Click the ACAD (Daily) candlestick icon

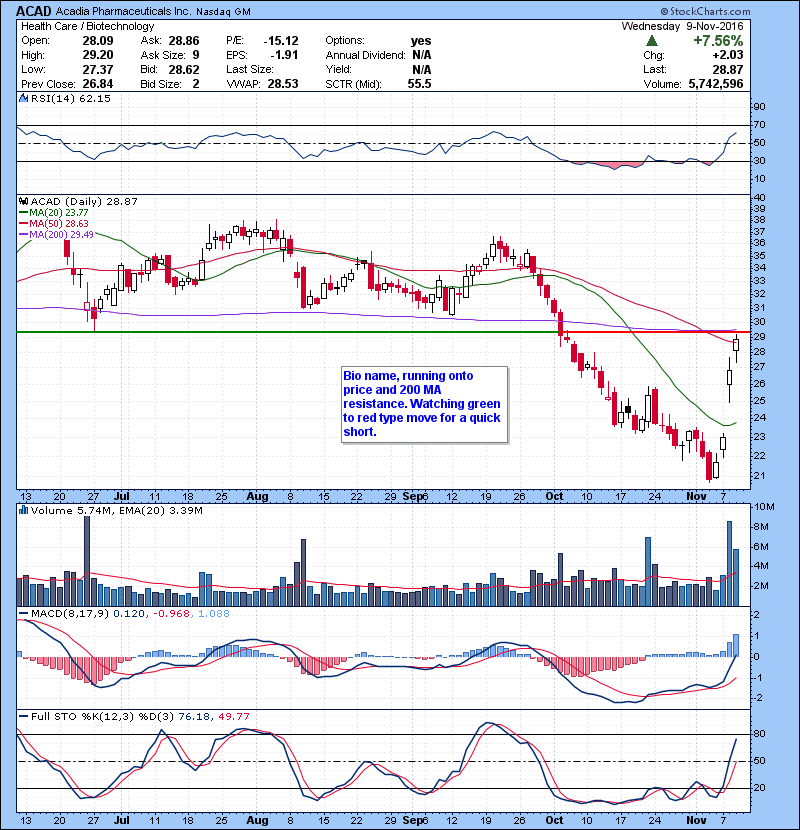(x=23, y=201)
